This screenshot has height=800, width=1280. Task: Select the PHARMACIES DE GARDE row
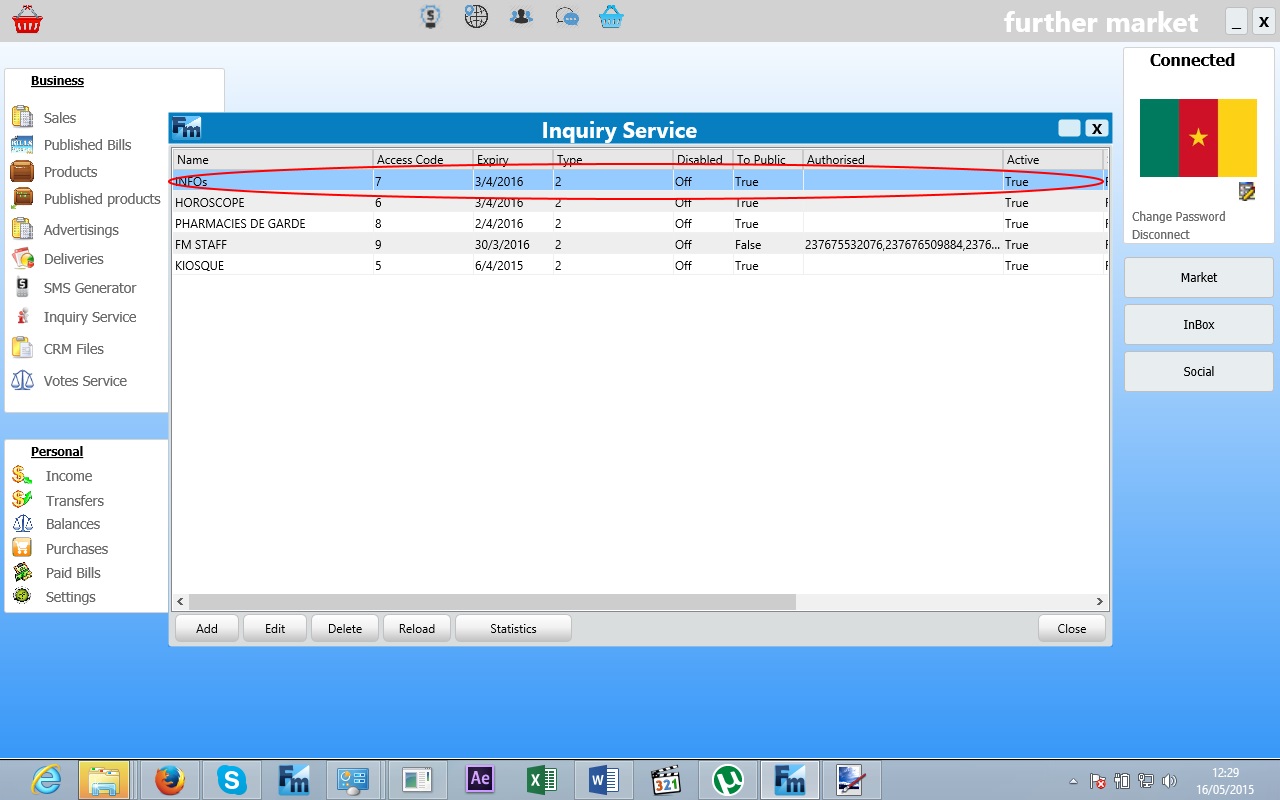tap(639, 223)
